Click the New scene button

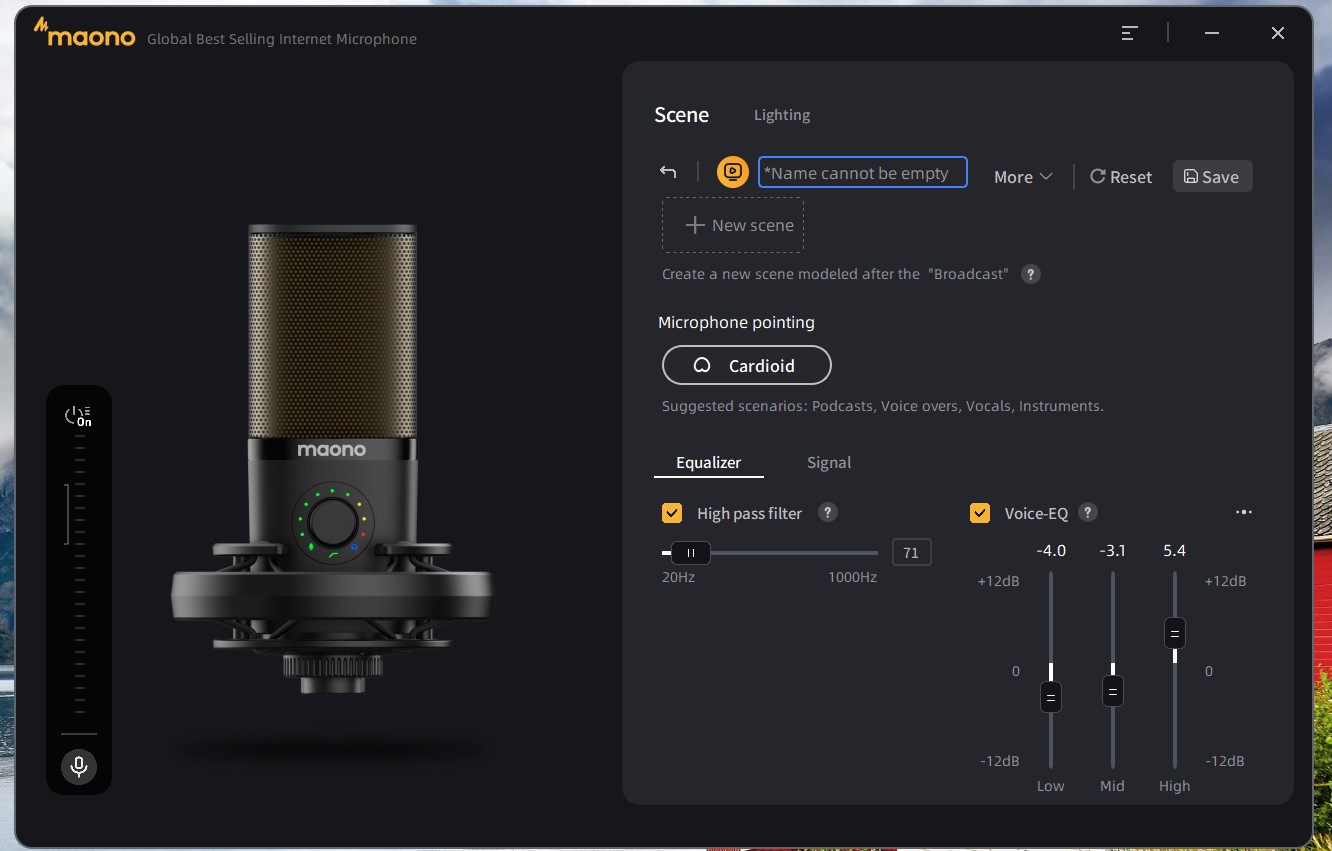coord(733,225)
